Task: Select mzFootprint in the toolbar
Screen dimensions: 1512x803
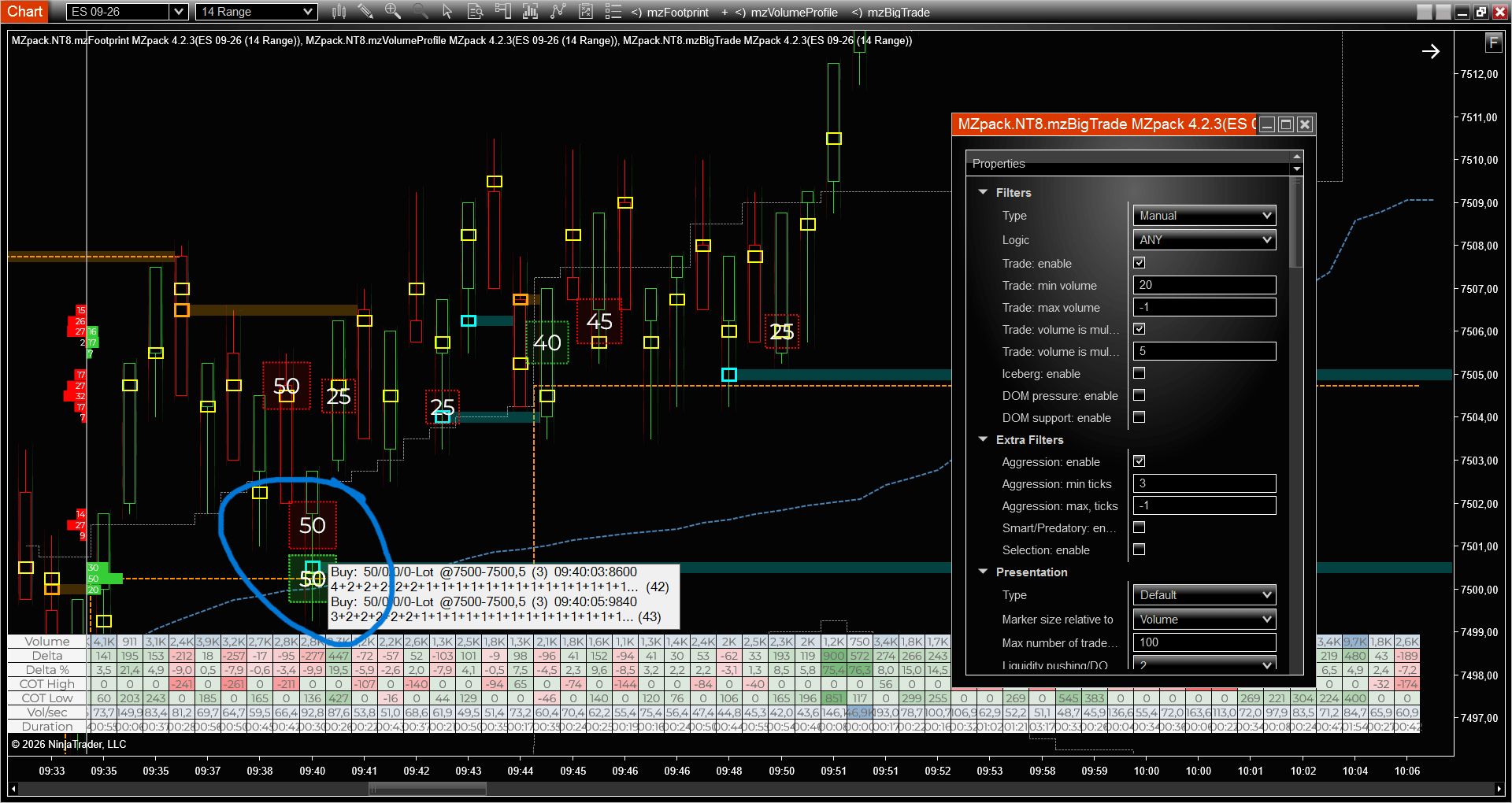Action: (677, 13)
